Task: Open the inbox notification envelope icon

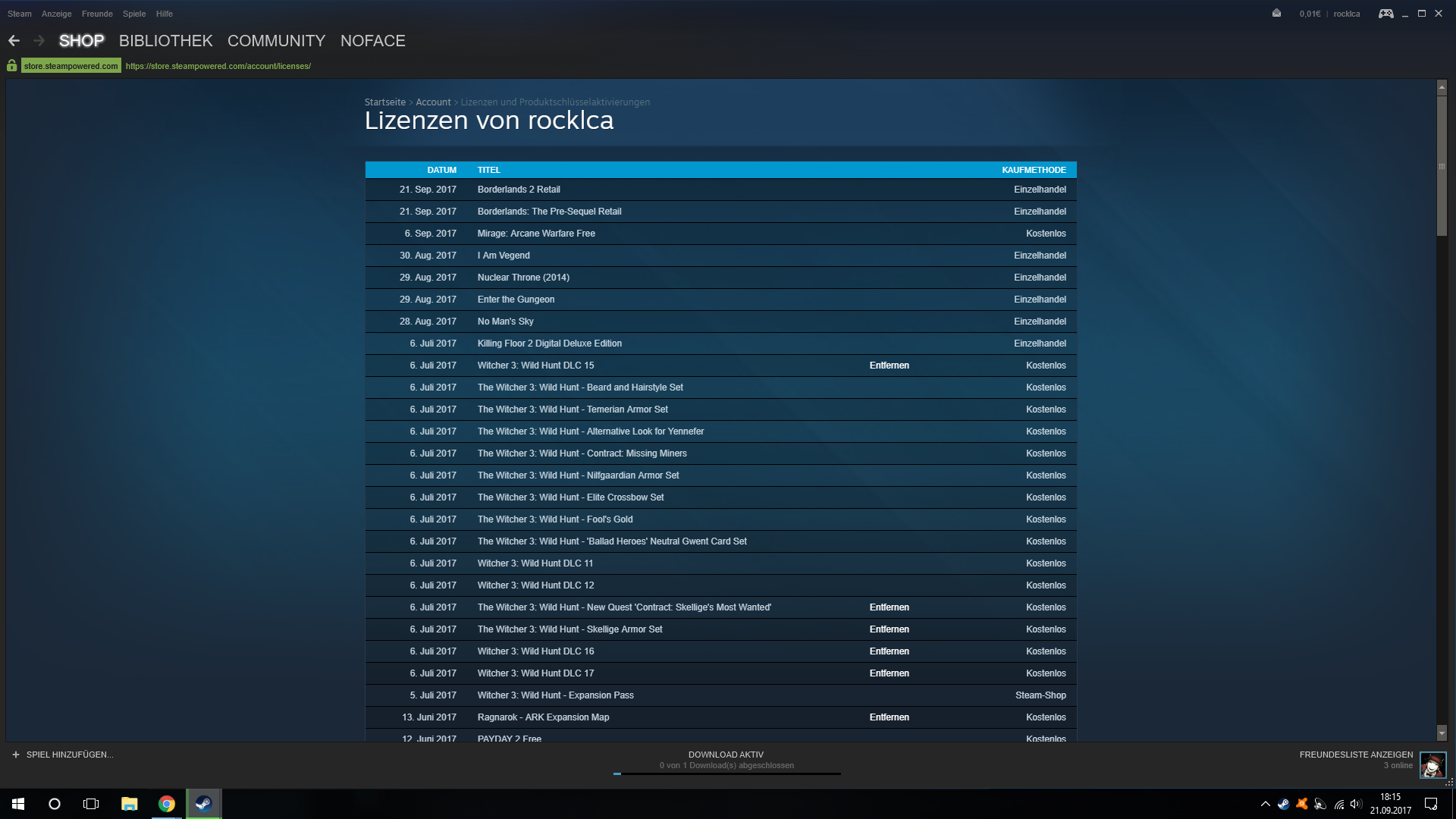Action: pos(1276,13)
